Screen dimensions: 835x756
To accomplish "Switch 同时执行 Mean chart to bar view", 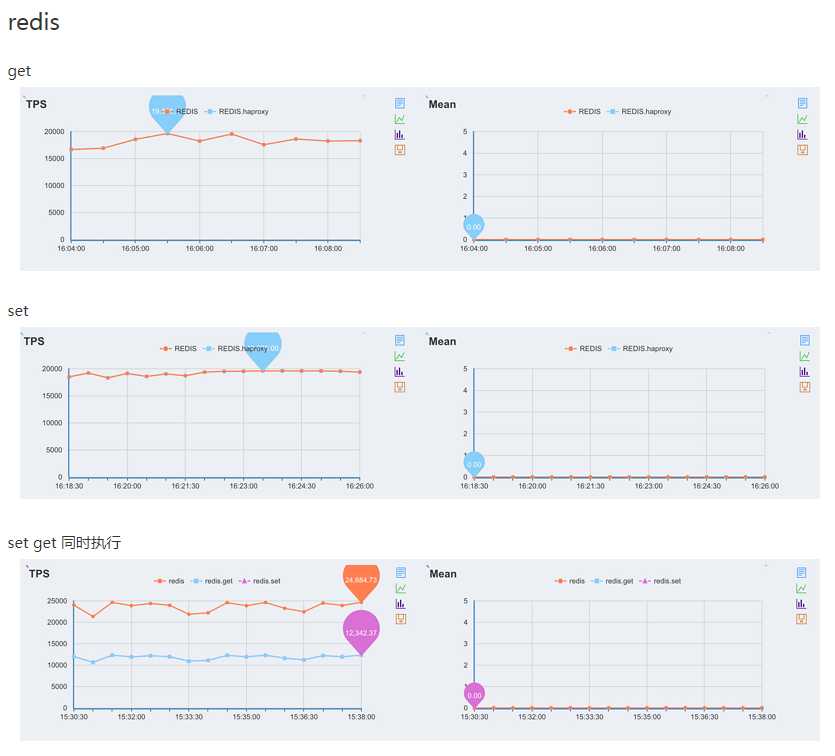I will point(801,604).
